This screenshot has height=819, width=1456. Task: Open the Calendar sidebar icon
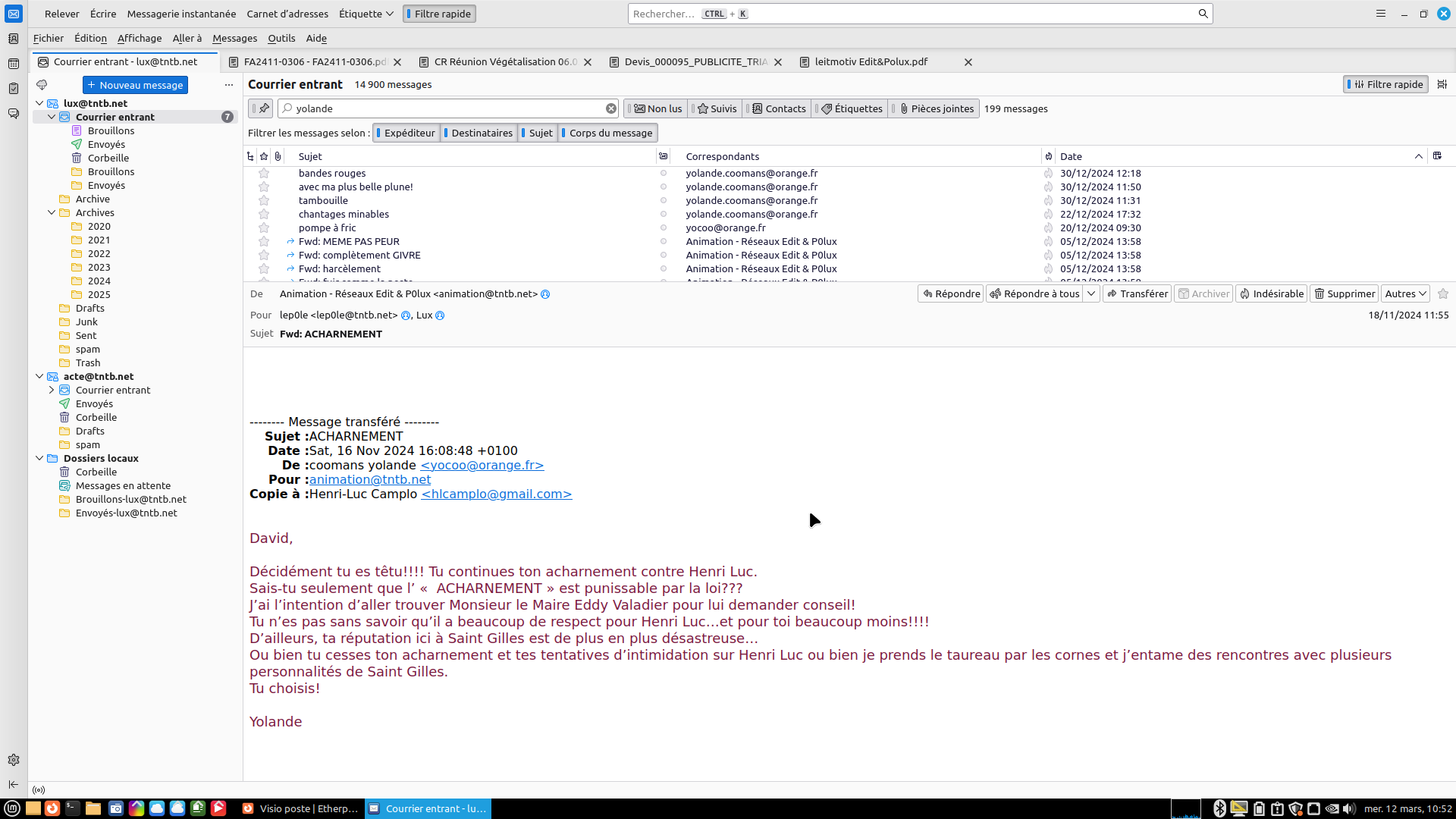click(x=13, y=64)
